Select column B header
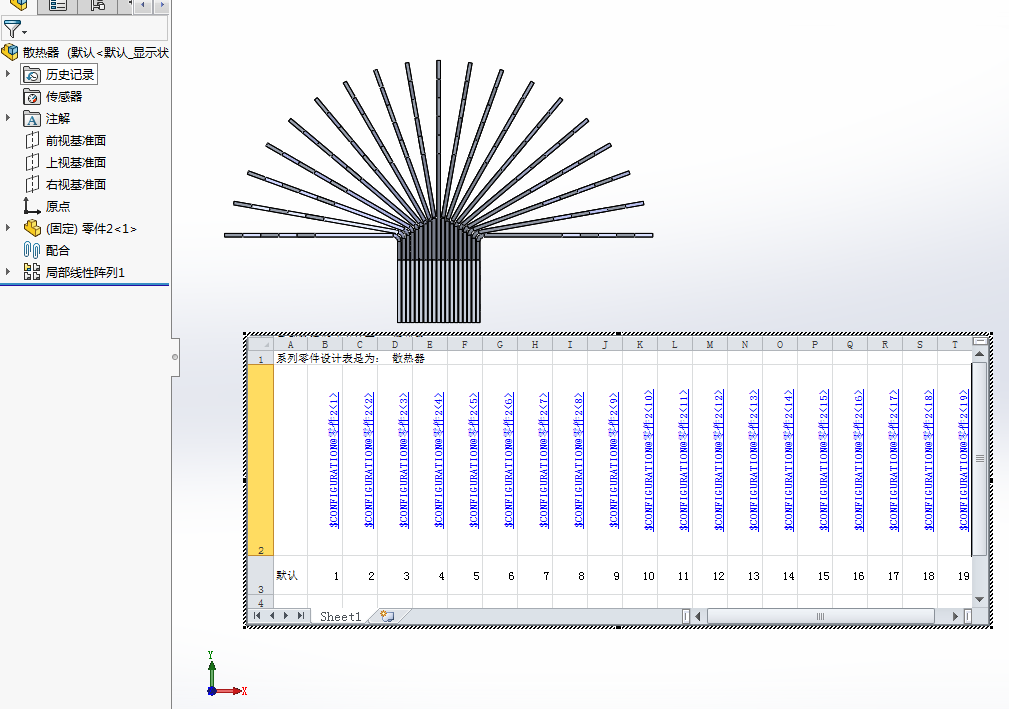 pos(325,345)
